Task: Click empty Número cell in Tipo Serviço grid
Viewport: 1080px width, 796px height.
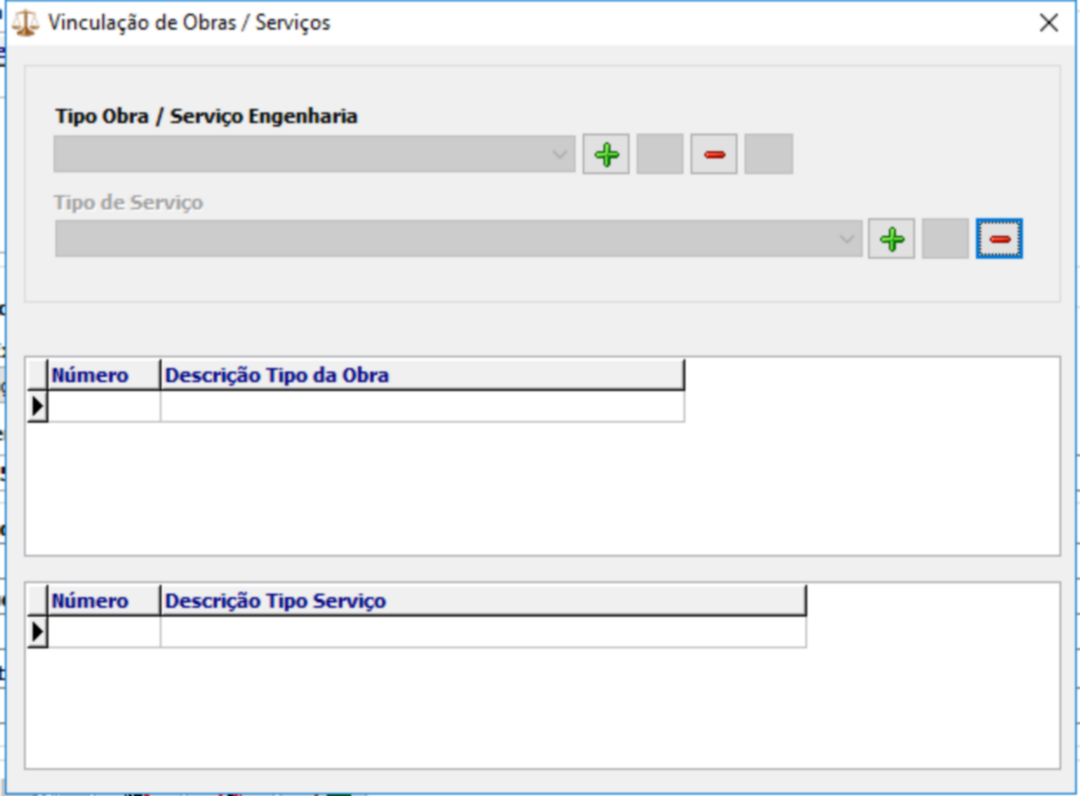Action: pyautogui.click(x=104, y=632)
